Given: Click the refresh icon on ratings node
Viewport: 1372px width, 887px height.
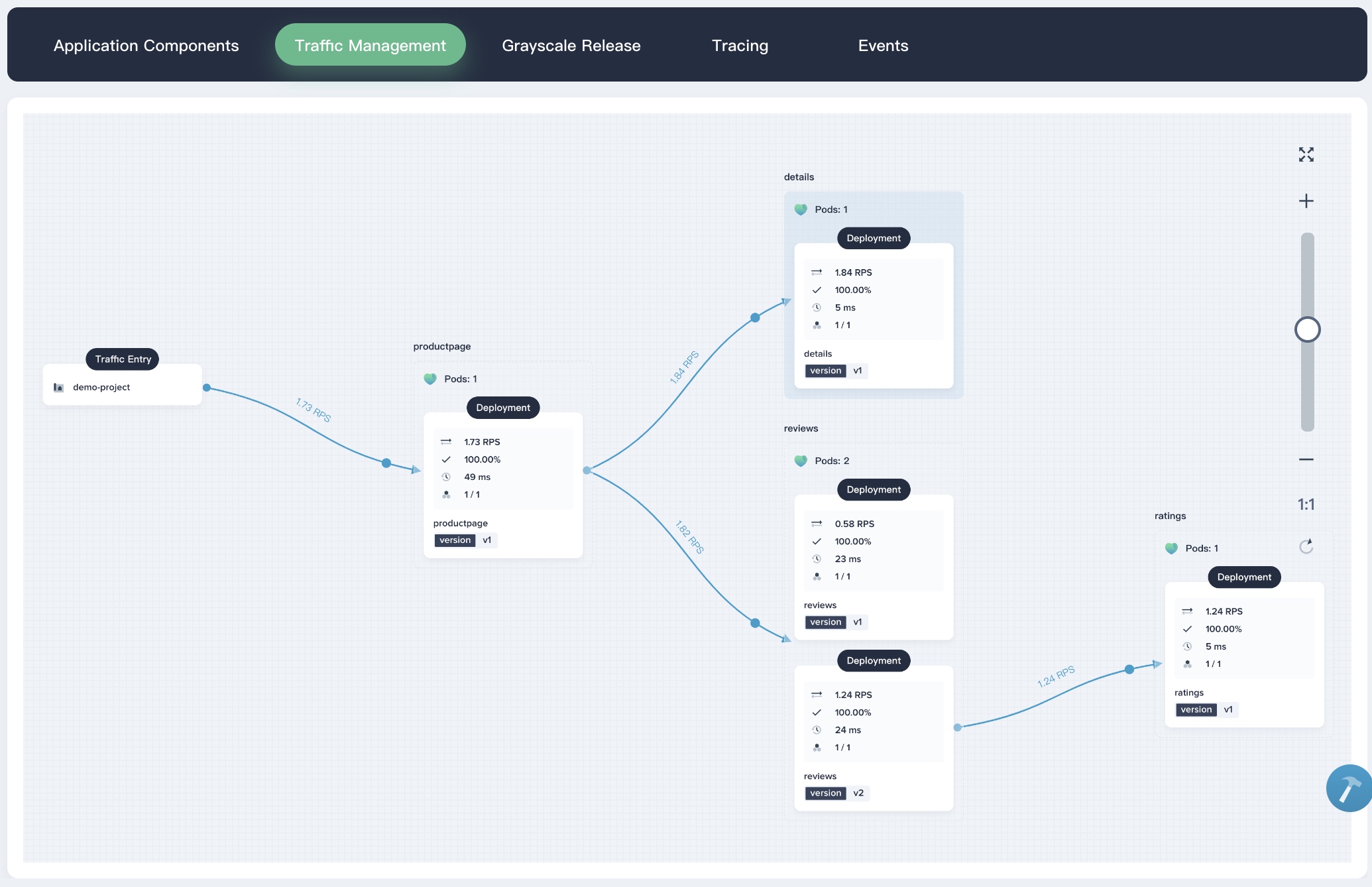Looking at the screenshot, I should [1306, 548].
